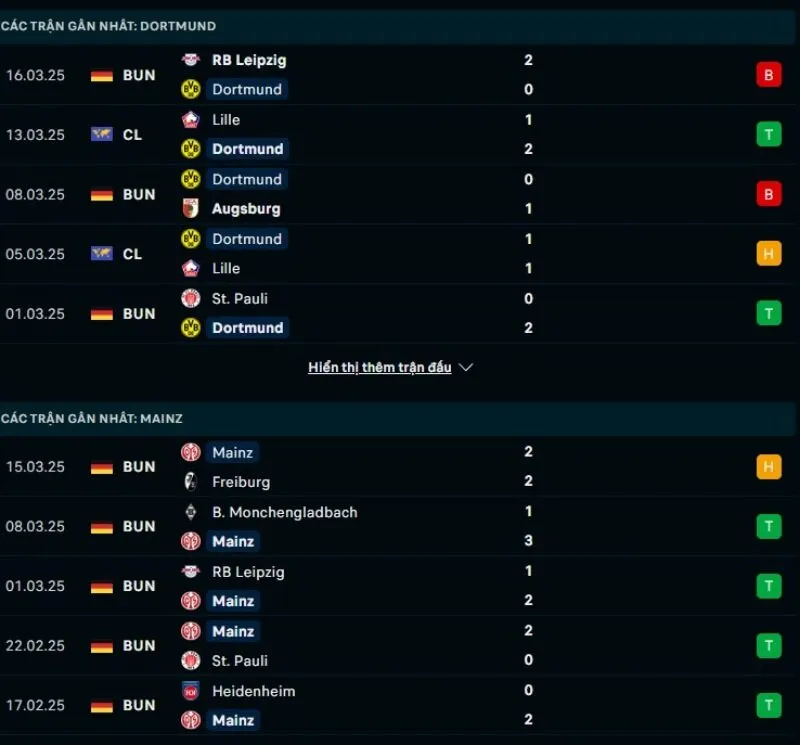
Task: Click the Dortmund badge in the first match row
Action: coord(191,89)
